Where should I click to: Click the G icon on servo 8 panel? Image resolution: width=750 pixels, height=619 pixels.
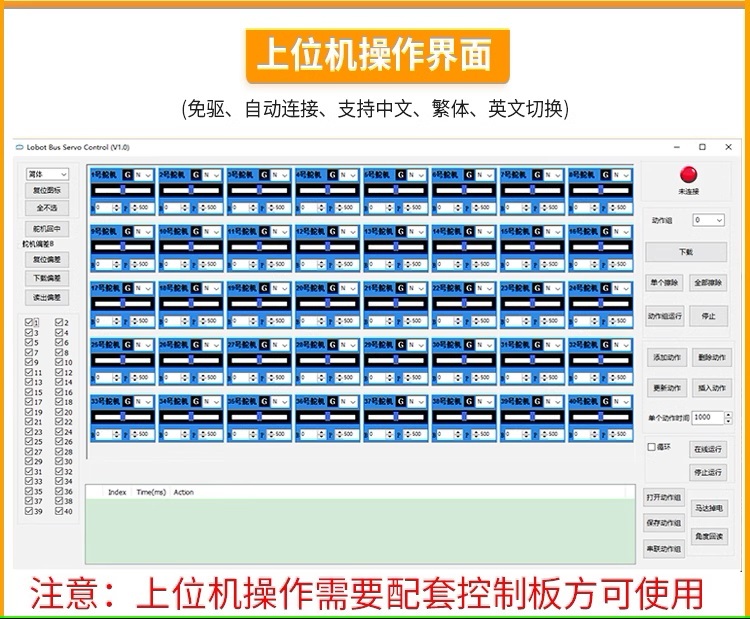606,174
